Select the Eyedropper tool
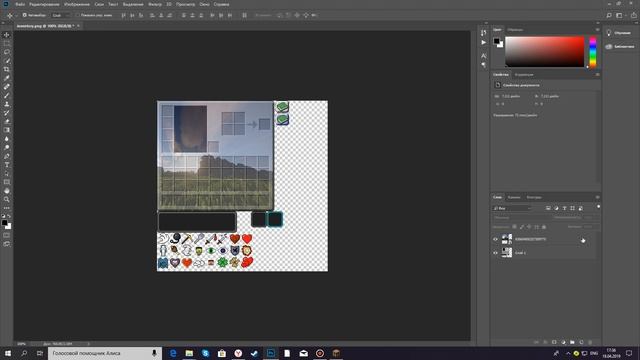 click(7, 78)
